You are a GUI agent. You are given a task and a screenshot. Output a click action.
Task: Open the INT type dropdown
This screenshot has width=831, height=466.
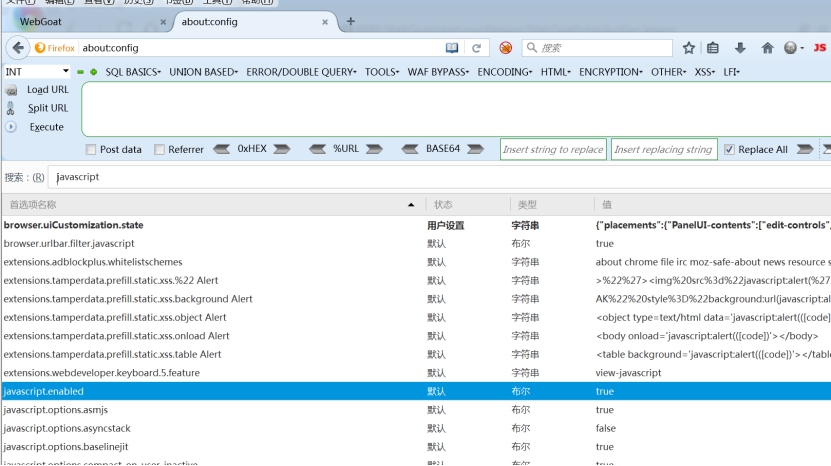coord(37,72)
